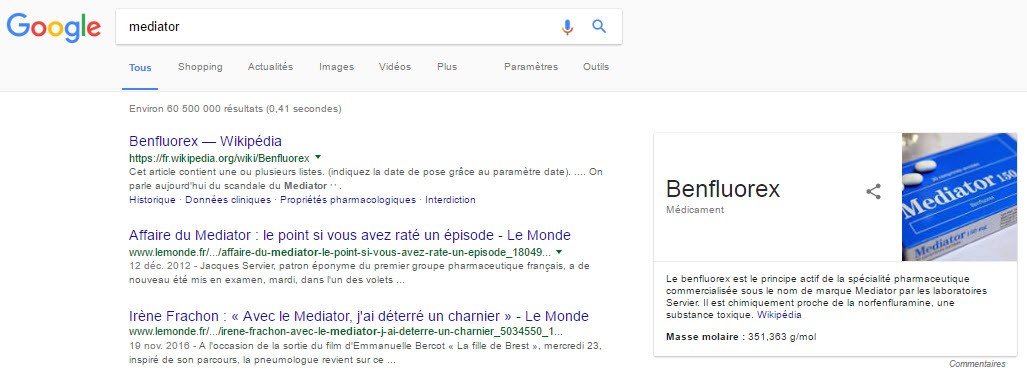Open the Shopping tab
Viewport: 1027px width, 386px height.
[x=200, y=67]
